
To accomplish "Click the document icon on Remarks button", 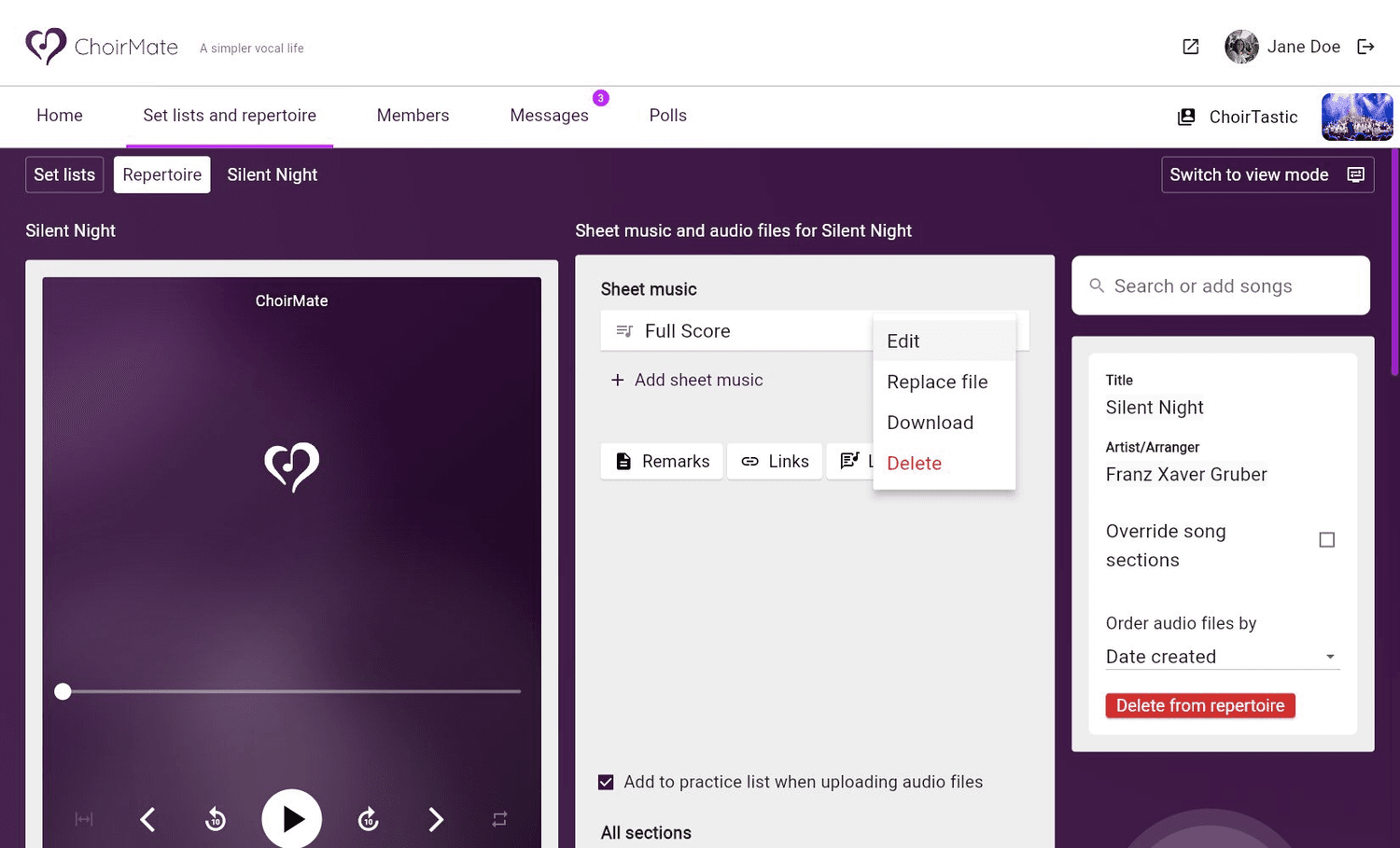I will (623, 462).
